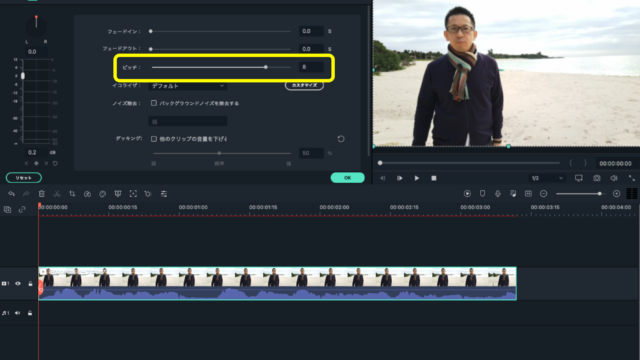The width and height of the screenshot is (640, 360).
Task: Open the audio mixer icon
Action: (x=513, y=193)
